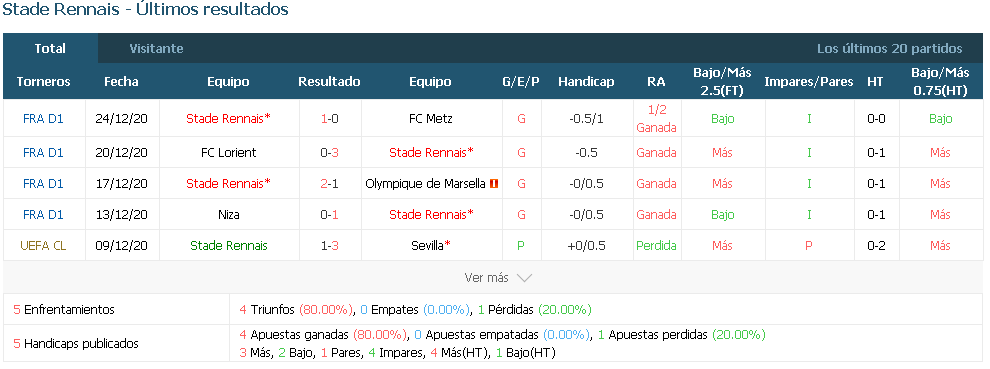Expand the Ver más chevron arrow
Screen dimensions: 990x369
(524, 278)
